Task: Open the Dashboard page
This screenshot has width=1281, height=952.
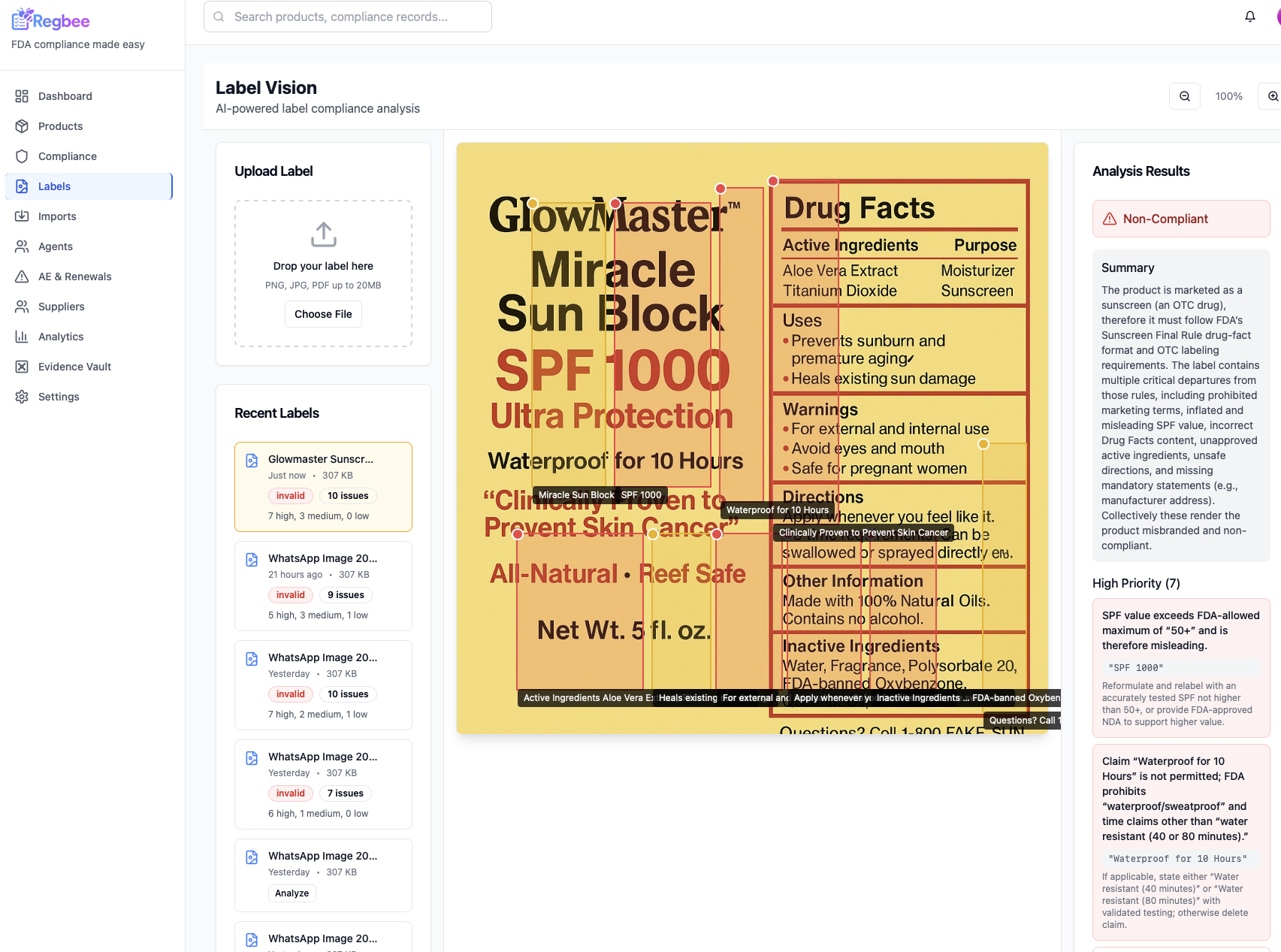Action: pyautogui.click(x=65, y=96)
